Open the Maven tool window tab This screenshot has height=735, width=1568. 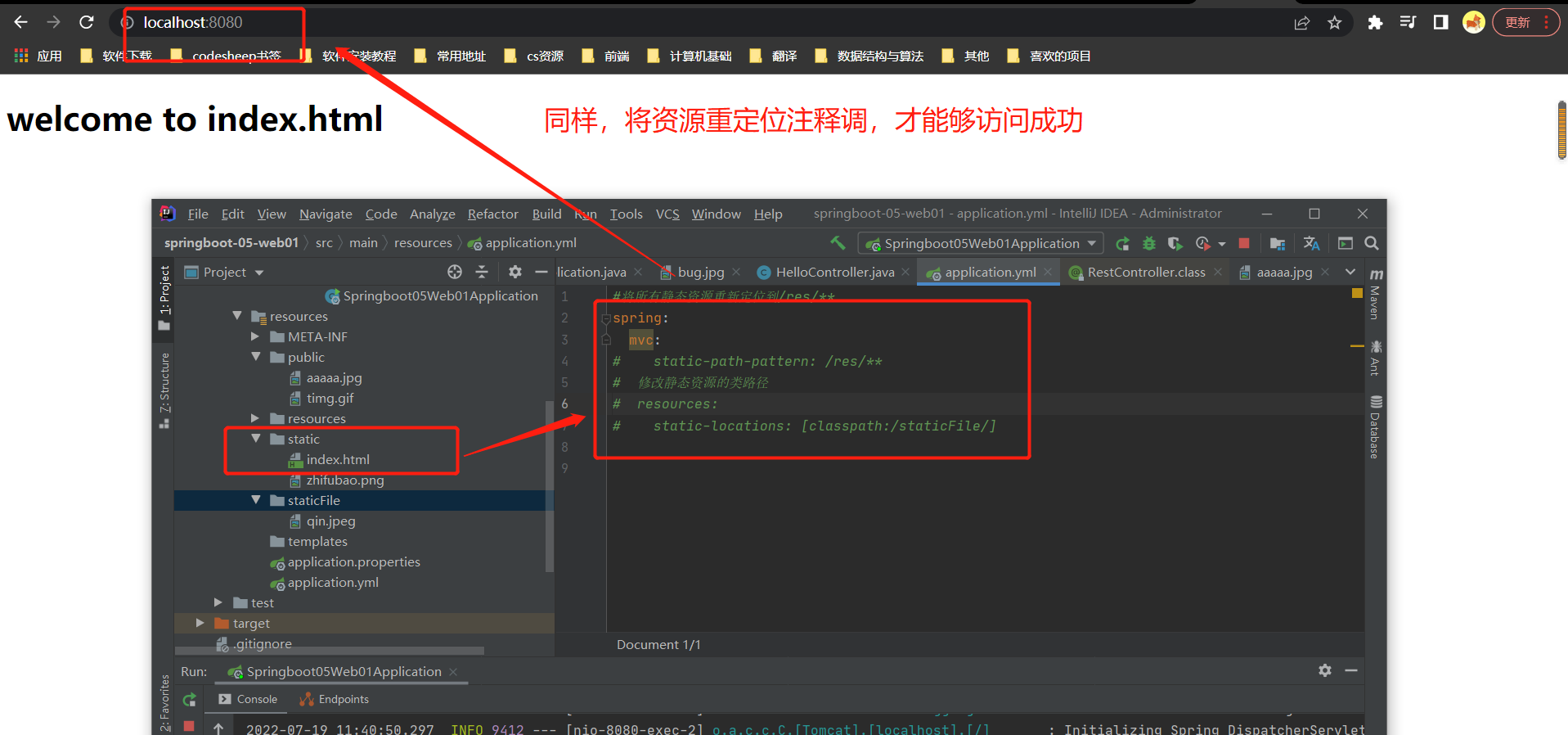(1376, 294)
